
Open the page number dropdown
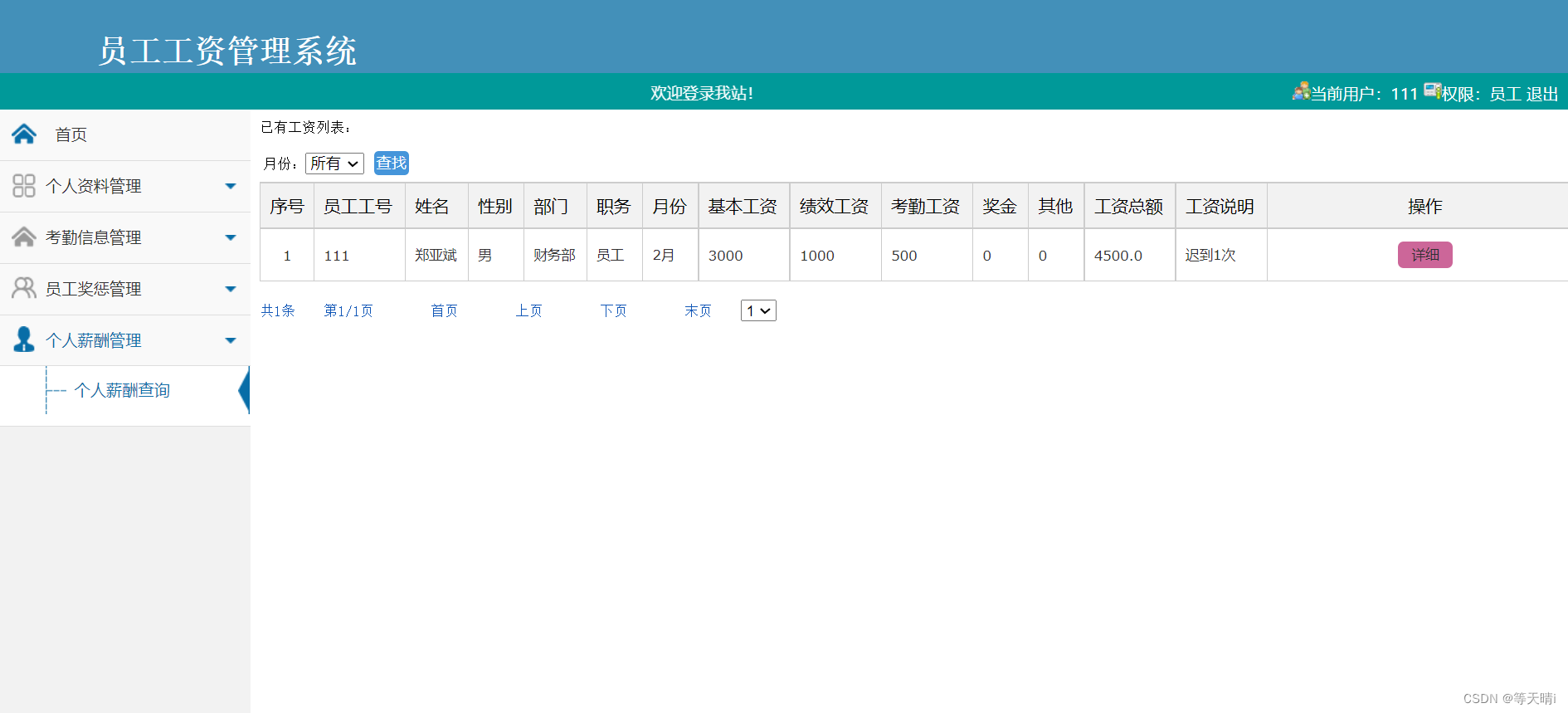pos(758,310)
